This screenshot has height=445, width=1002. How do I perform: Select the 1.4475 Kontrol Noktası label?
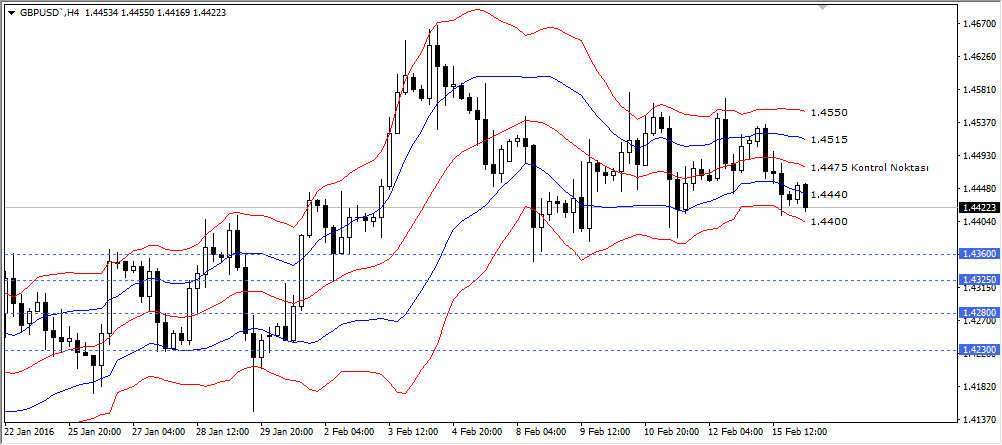[x=869, y=168]
